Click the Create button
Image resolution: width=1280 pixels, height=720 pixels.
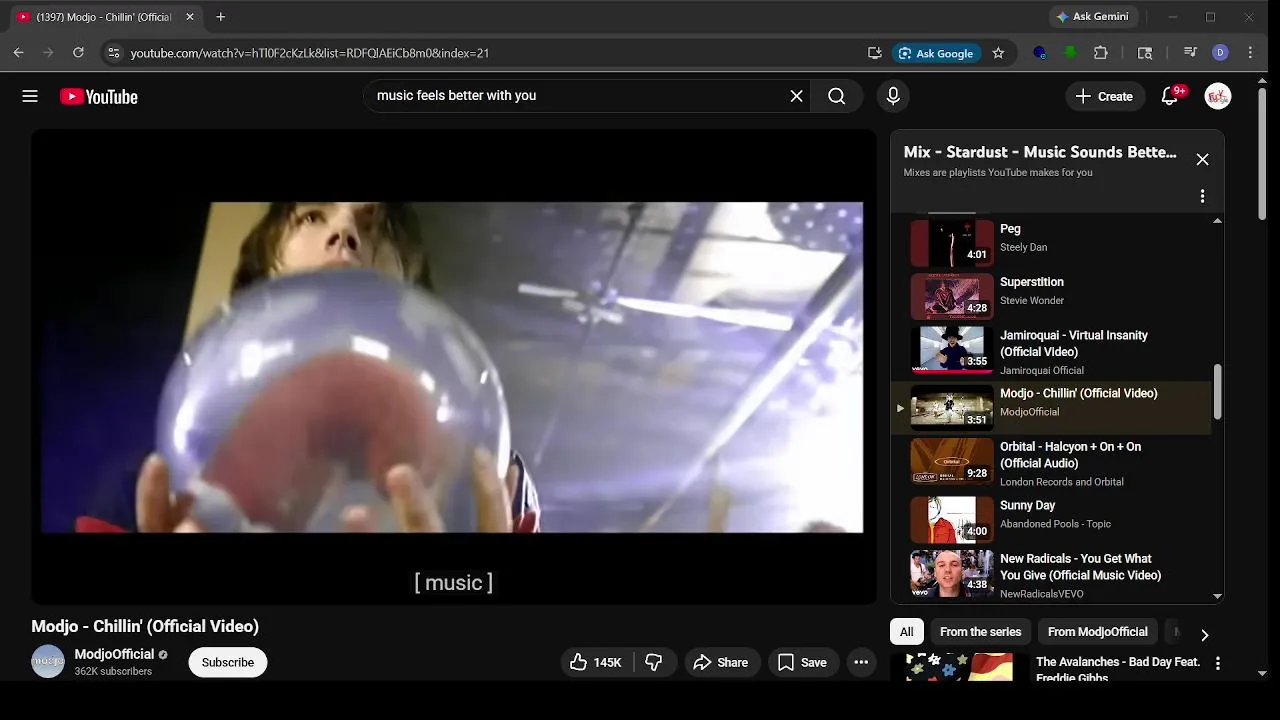[1105, 96]
